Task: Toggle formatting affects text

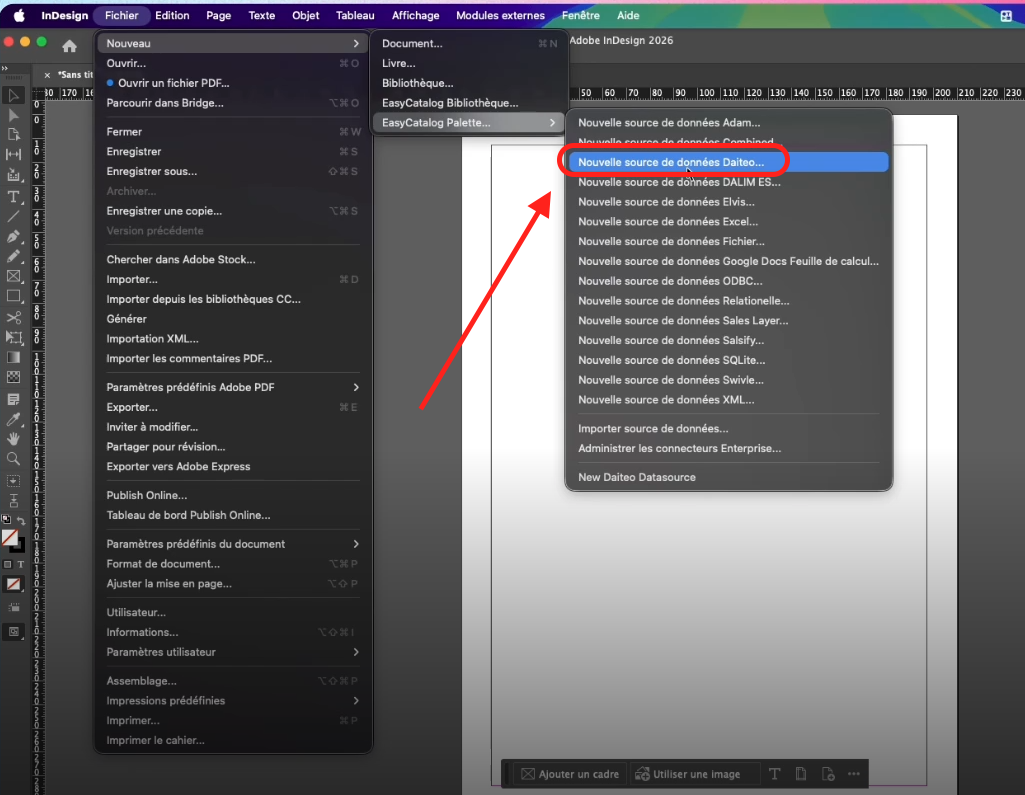Action: tap(20, 564)
